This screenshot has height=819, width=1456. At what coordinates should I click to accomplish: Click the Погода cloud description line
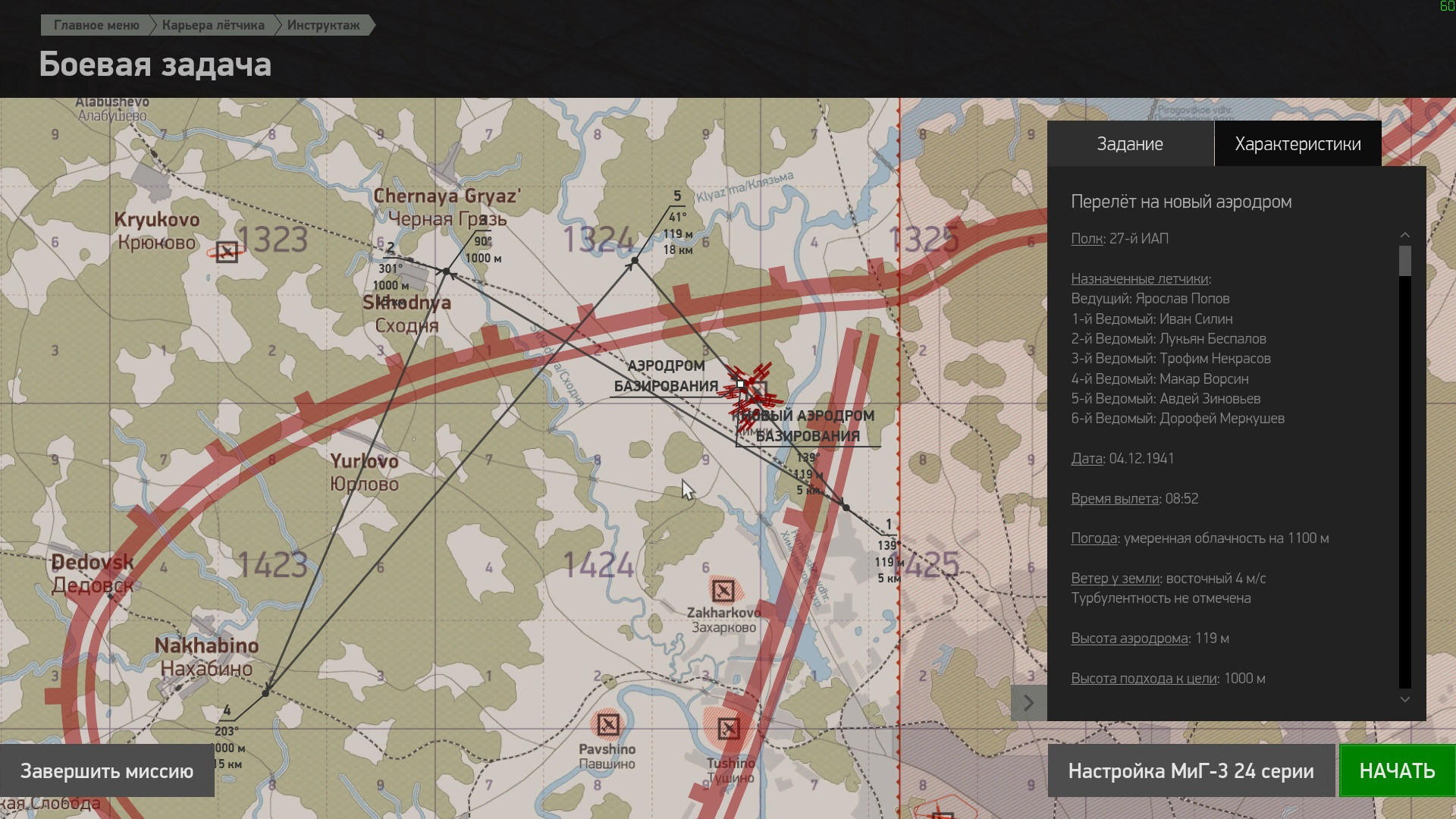[1200, 538]
